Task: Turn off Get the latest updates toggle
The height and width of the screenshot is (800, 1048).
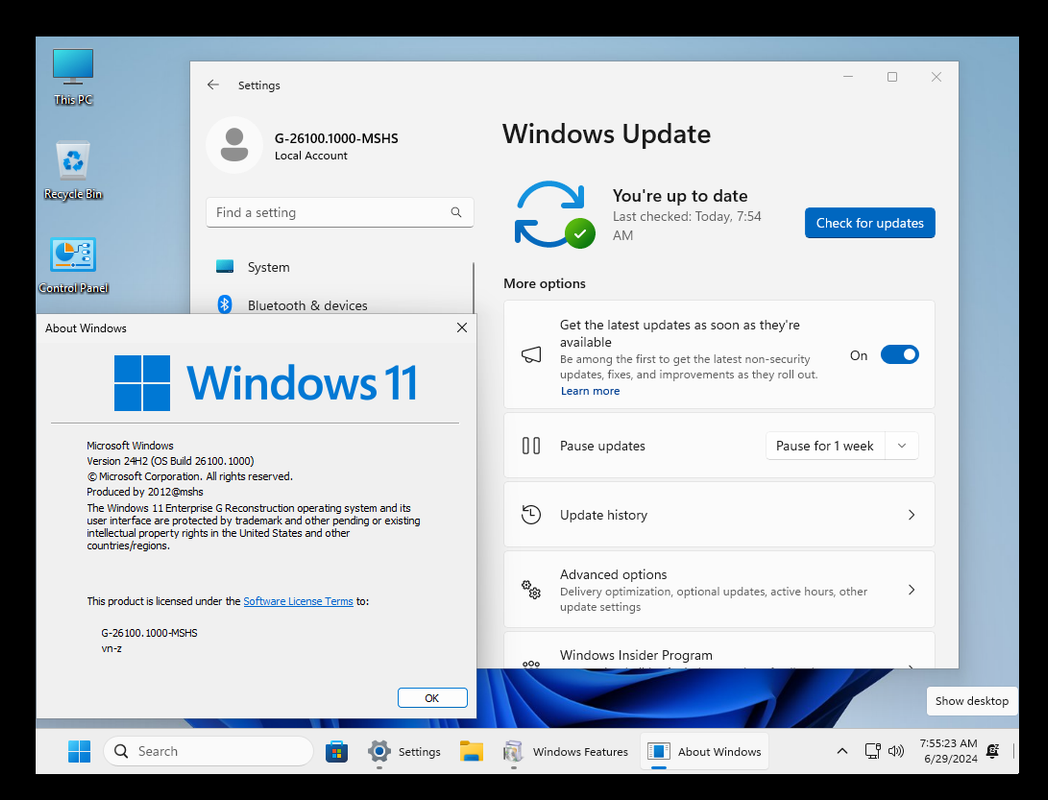Action: pyautogui.click(x=900, y=355)
